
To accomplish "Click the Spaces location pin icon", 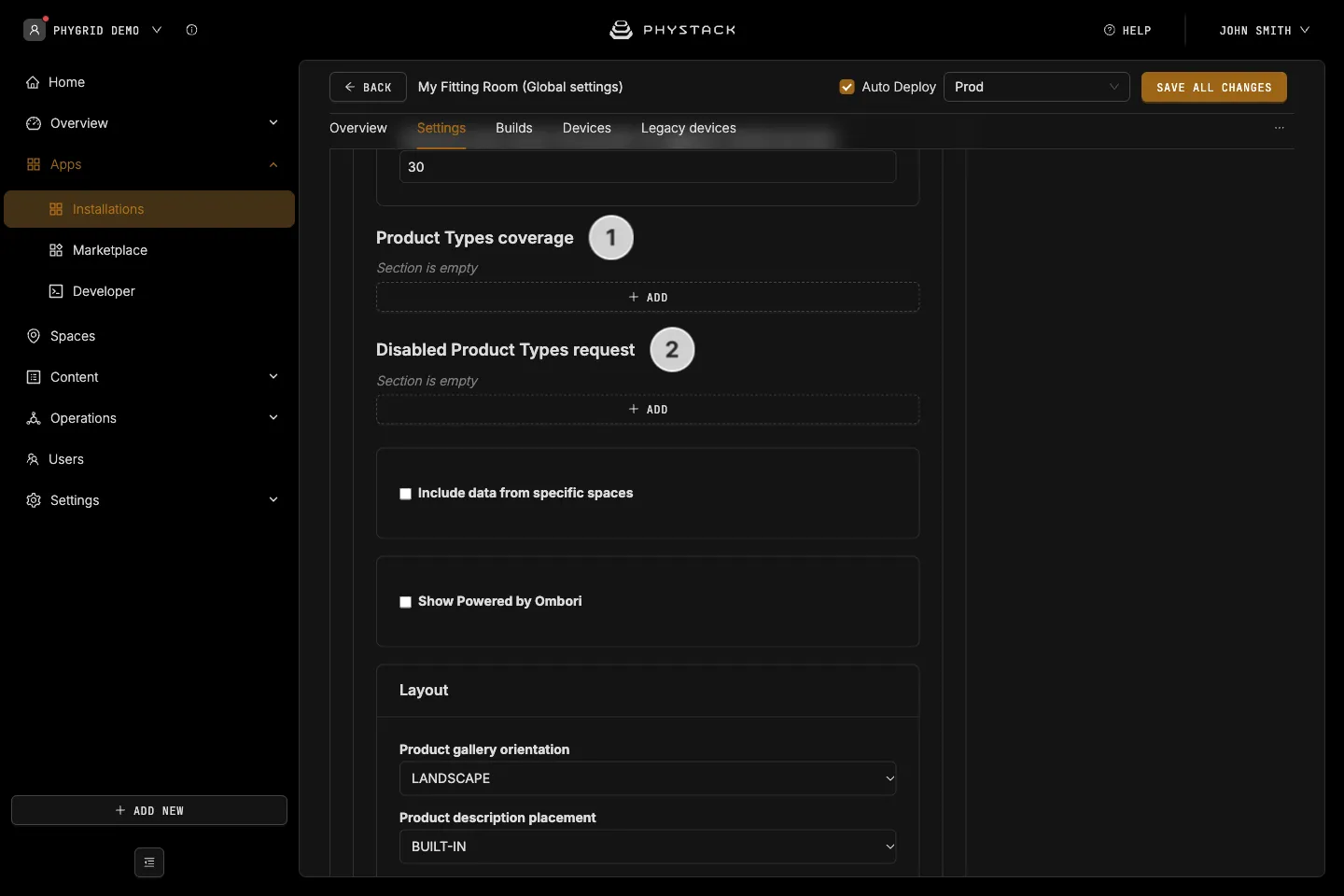I will (34, 336).
